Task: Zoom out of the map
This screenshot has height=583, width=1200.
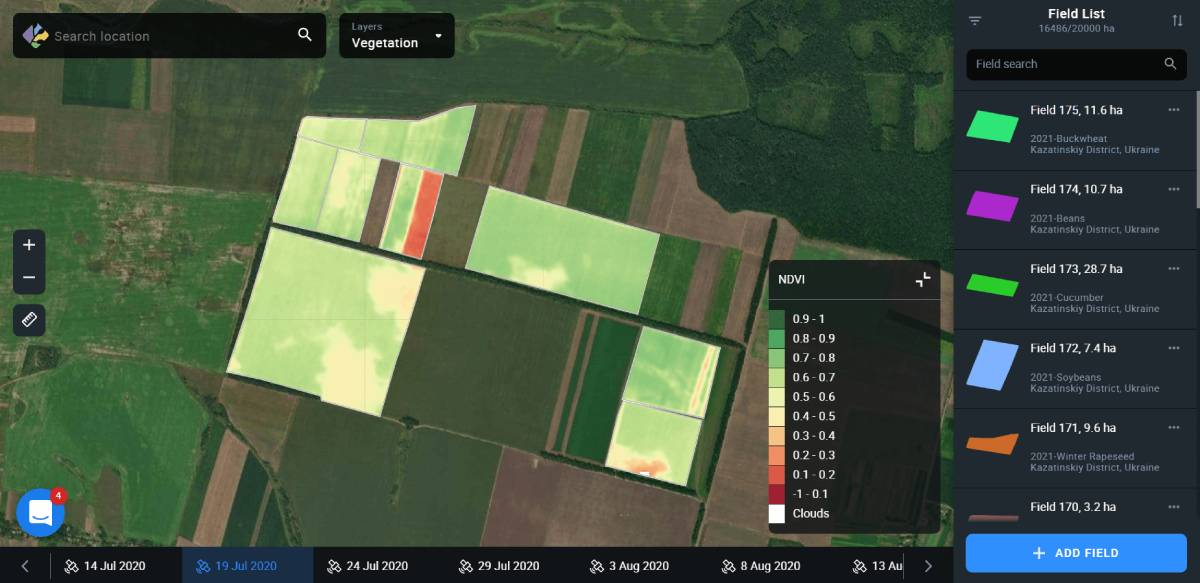Action: click(29, 278)
